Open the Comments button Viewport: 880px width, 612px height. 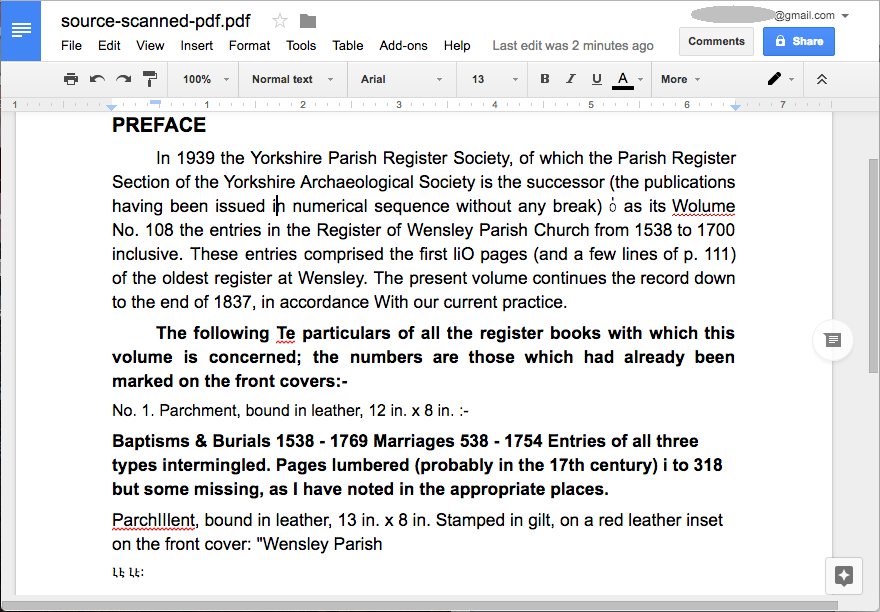pos(716,41)
